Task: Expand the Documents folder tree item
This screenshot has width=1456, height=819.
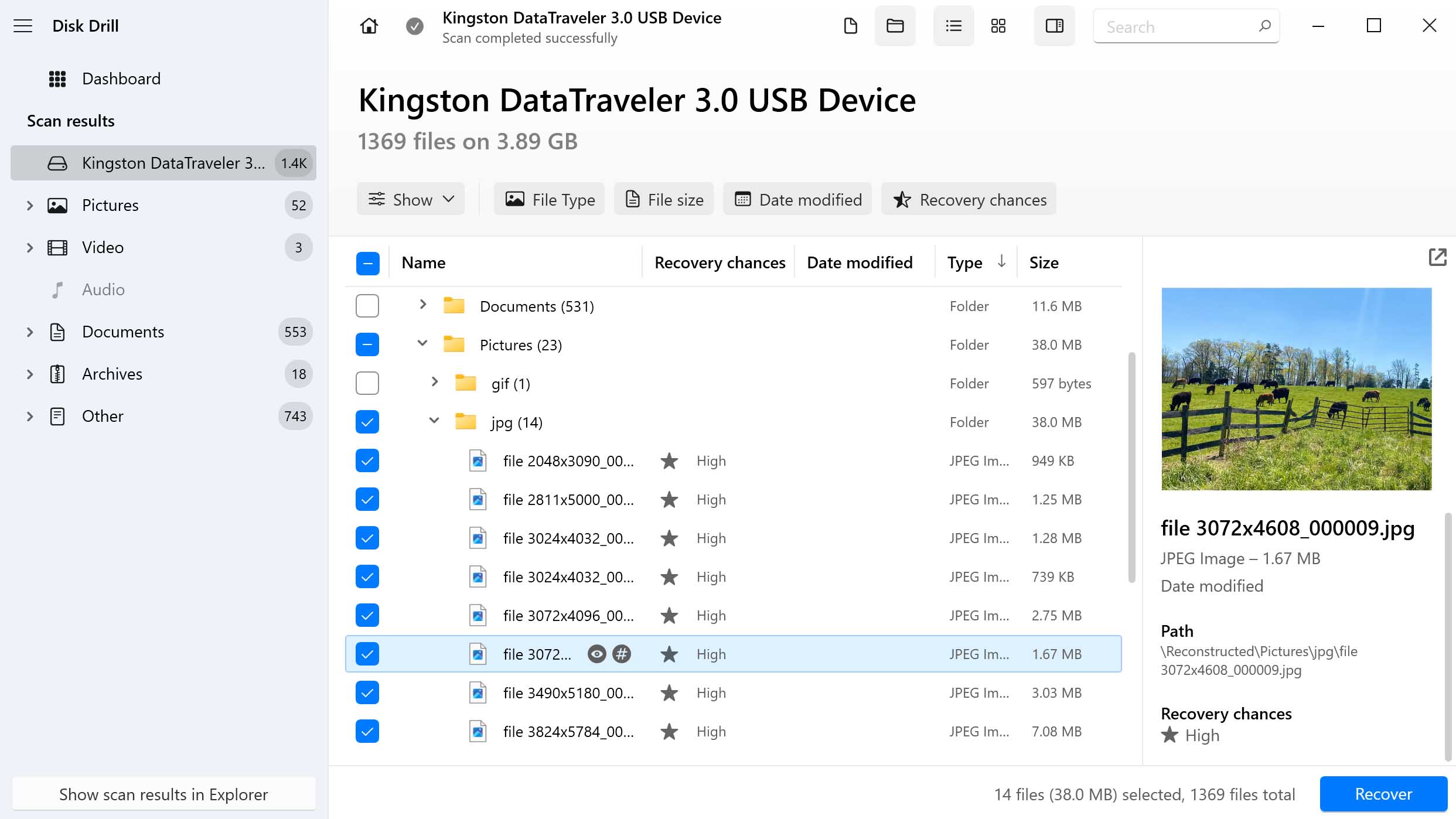Action: click(x=422, y=306)
